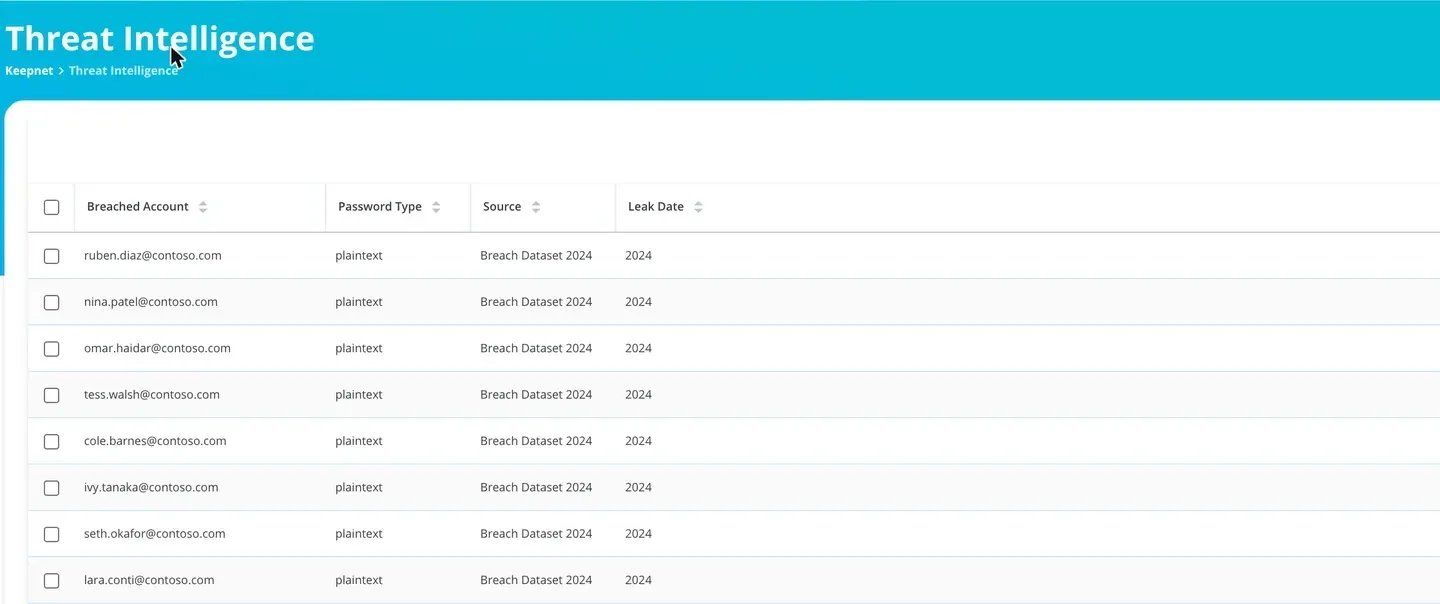This screenshot has height=604, width=1440.
Task: Check the omar.haidar@contoso.com row checkbox
Action: (x=52, y=349)
